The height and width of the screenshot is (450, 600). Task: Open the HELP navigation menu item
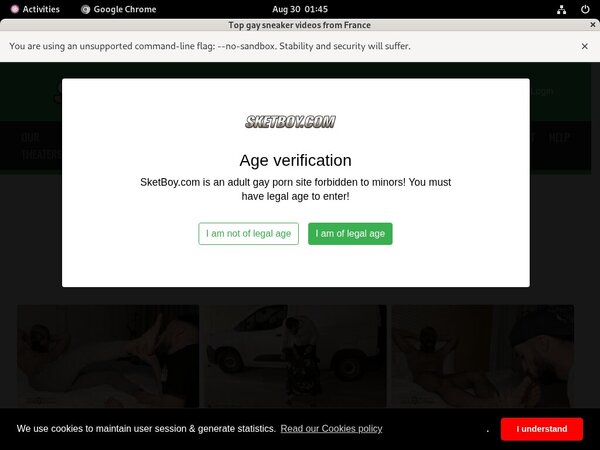tap(560, 138)
